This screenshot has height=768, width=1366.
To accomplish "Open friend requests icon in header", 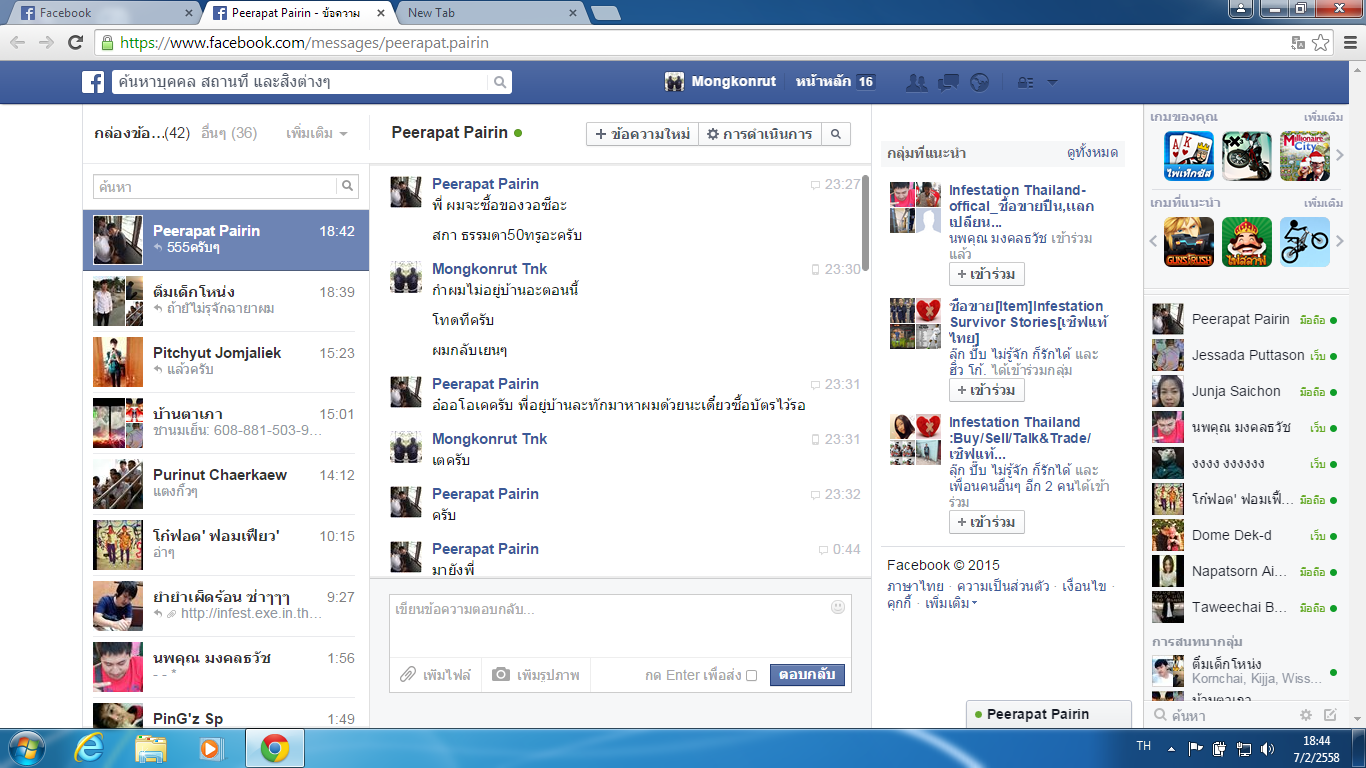I will tap(916, 82).
